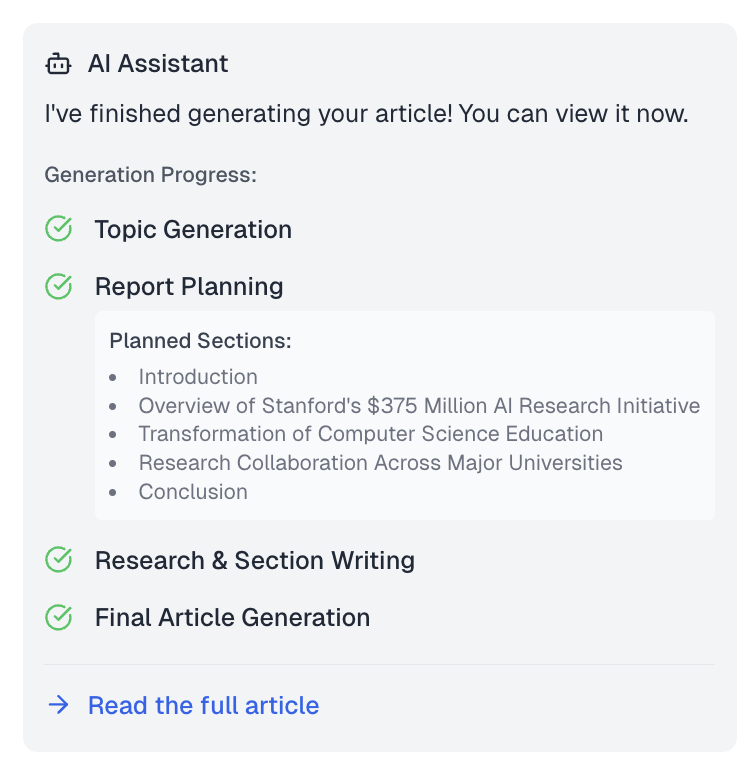Click Research Collaboration Across Major Universities item
754x762 pixels.
pyautogui.click(x=380, y=463)
